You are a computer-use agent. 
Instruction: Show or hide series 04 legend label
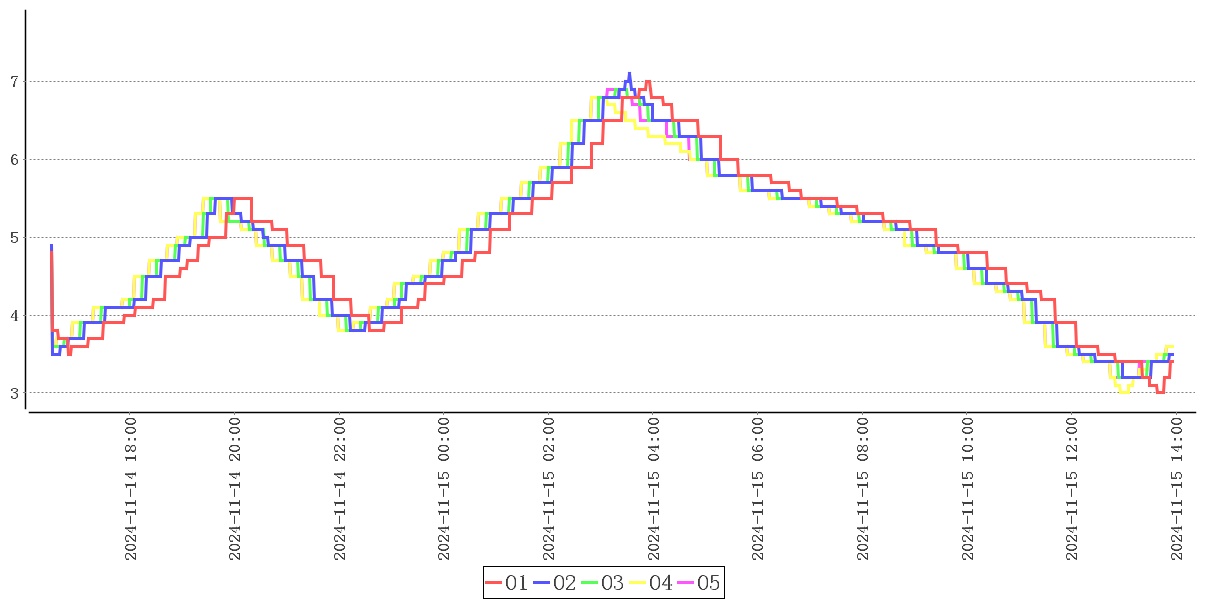[x=661, y=584]
